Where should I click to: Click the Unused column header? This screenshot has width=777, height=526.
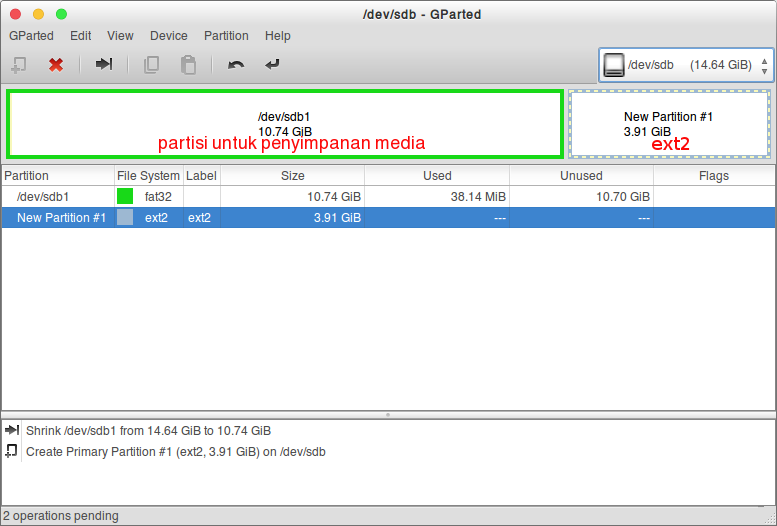pyautogui.click(x=581, y=175)
